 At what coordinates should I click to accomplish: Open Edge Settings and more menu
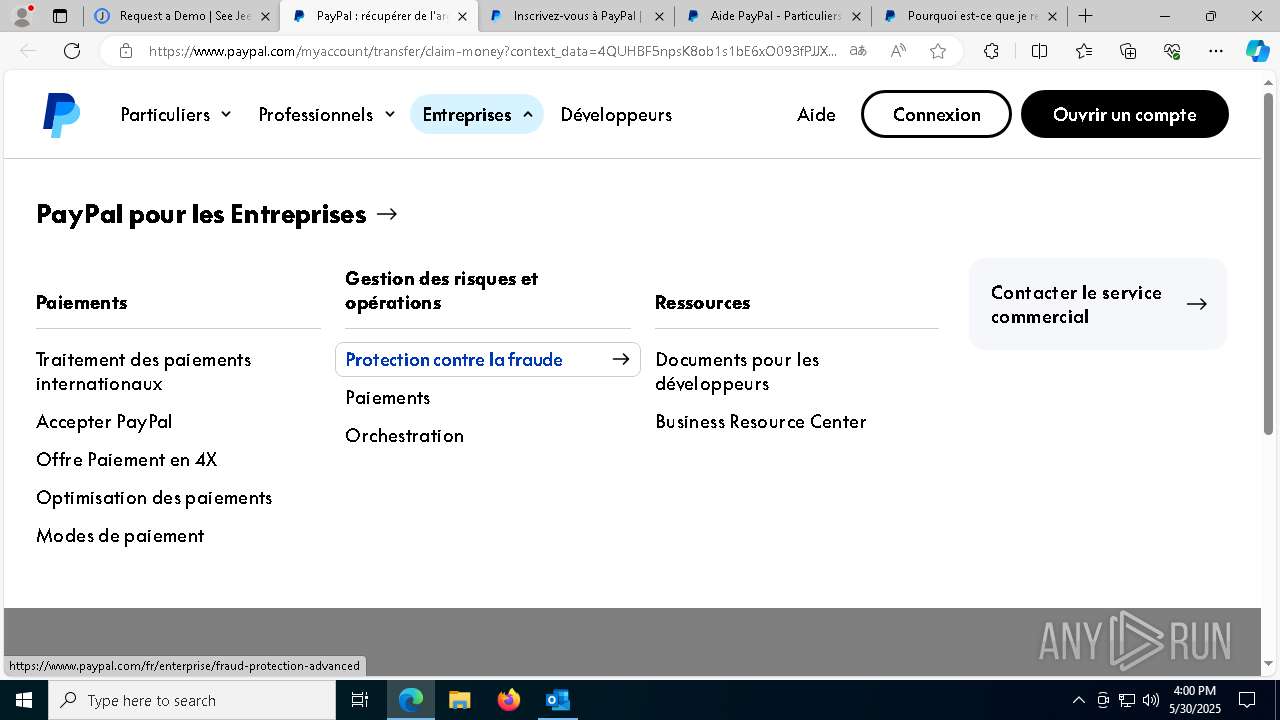pyautogui.click(x=1216, y=51)
